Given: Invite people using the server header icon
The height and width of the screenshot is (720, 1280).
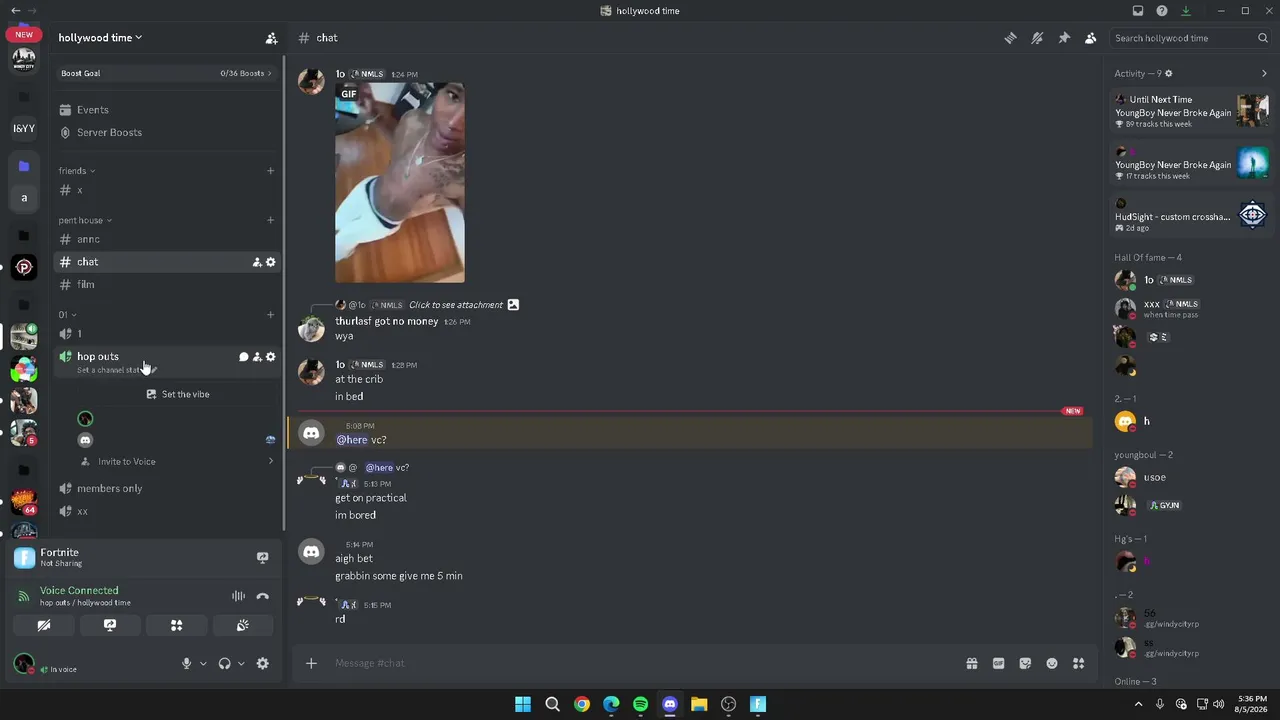Looking at the screenshot, I should [271, 38].
